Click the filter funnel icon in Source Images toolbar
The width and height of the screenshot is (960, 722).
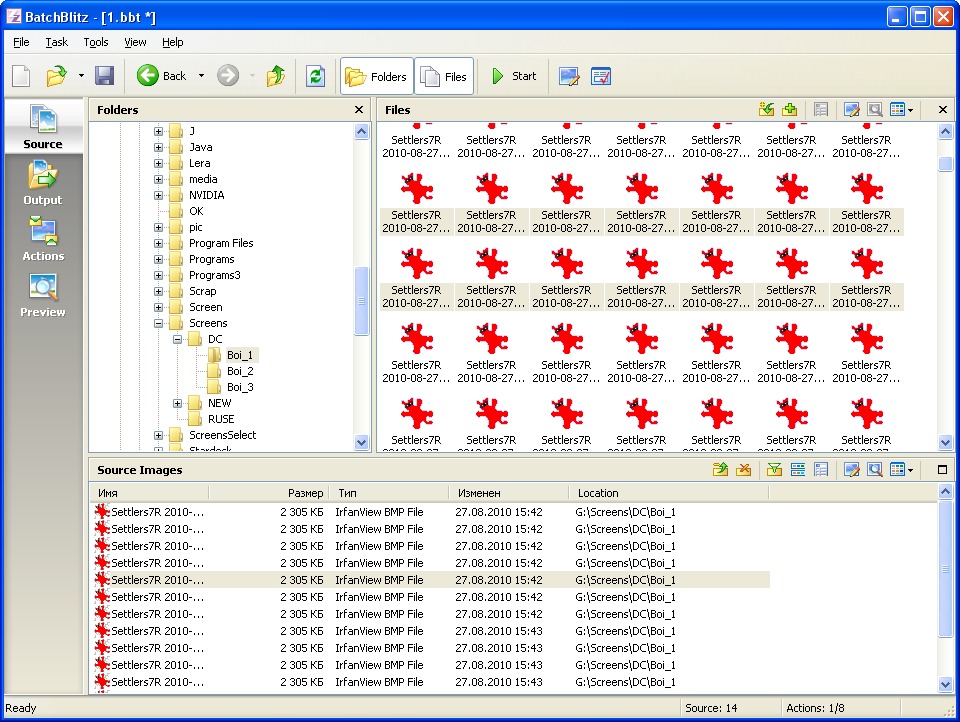tap(773, 469)
